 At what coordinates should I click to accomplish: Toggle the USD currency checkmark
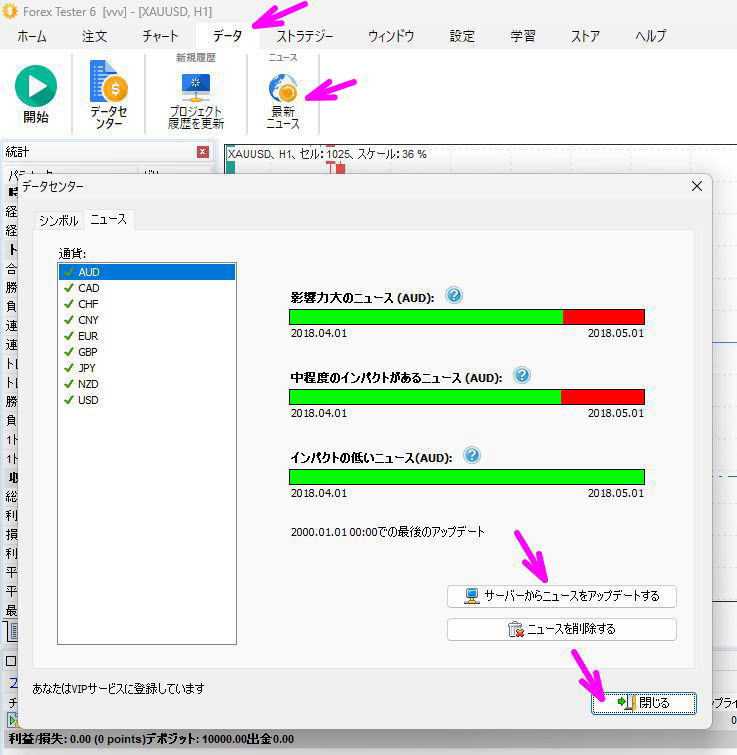(69, 400)
